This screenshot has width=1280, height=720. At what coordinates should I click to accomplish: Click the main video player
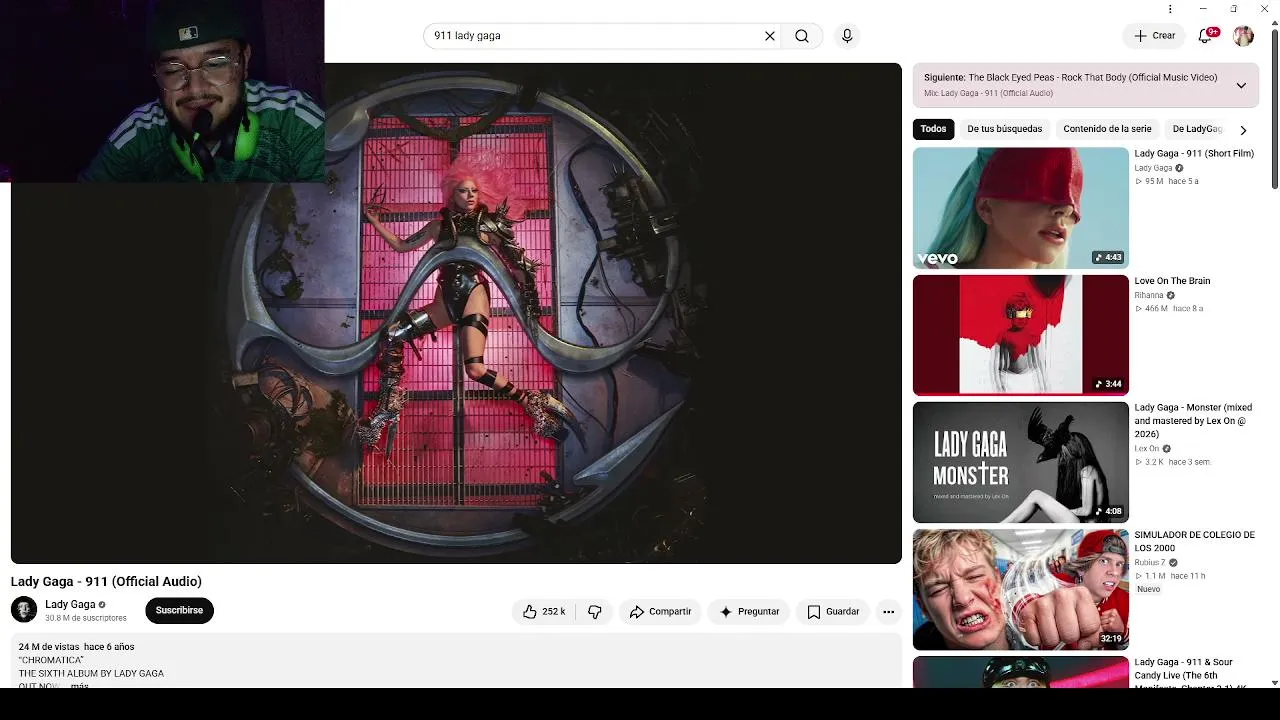click(x=456, y=313)
